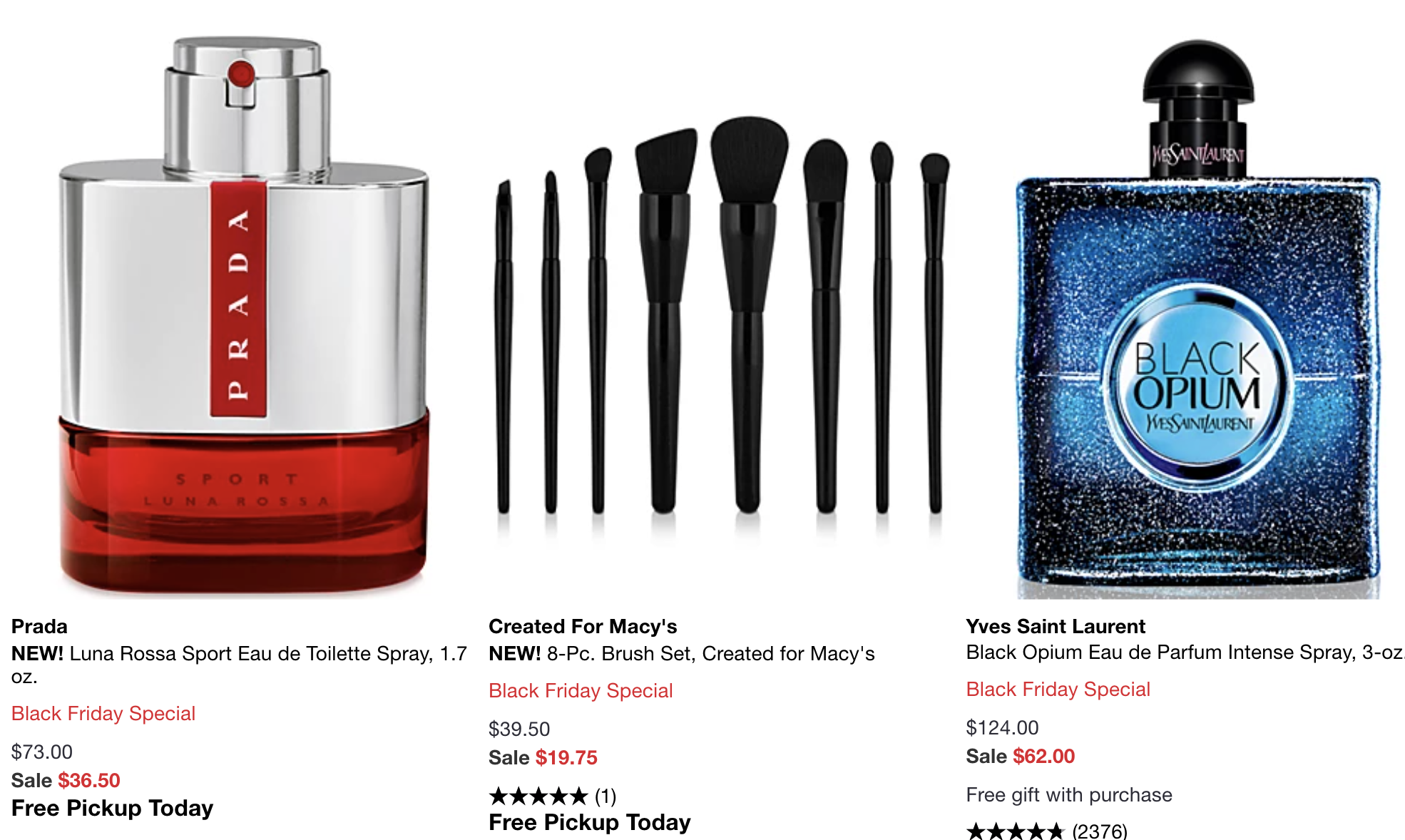Open Luna Rossa Sport Eau de Toilette title
Screen dimensions: 1405x840
click(x=239, y=665)
